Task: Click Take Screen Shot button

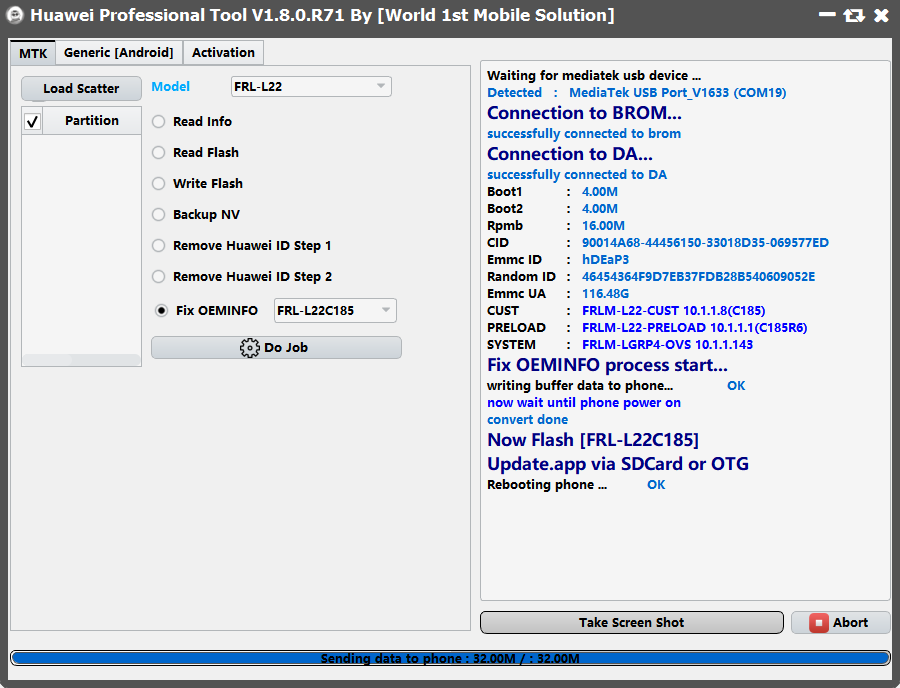Action: [631, 623]
